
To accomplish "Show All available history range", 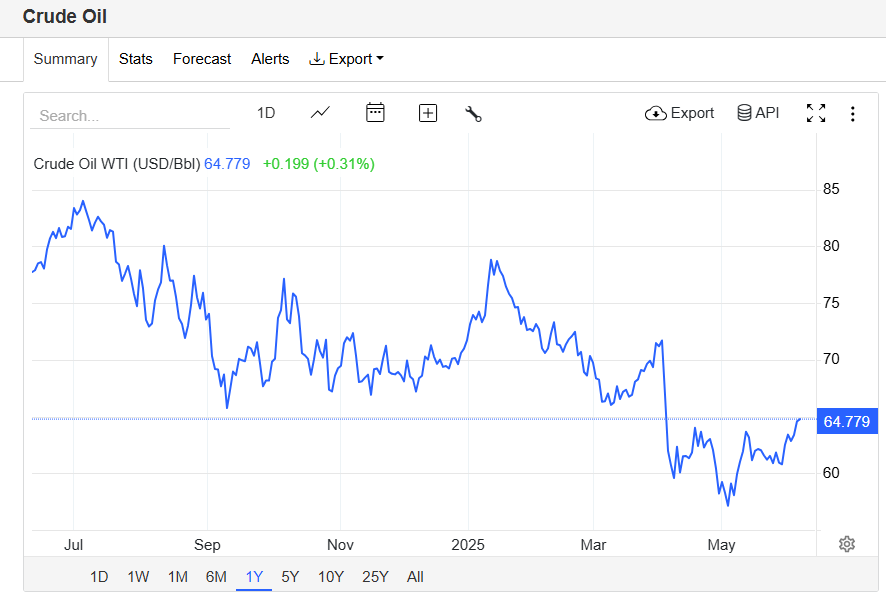I will point(415,577).
